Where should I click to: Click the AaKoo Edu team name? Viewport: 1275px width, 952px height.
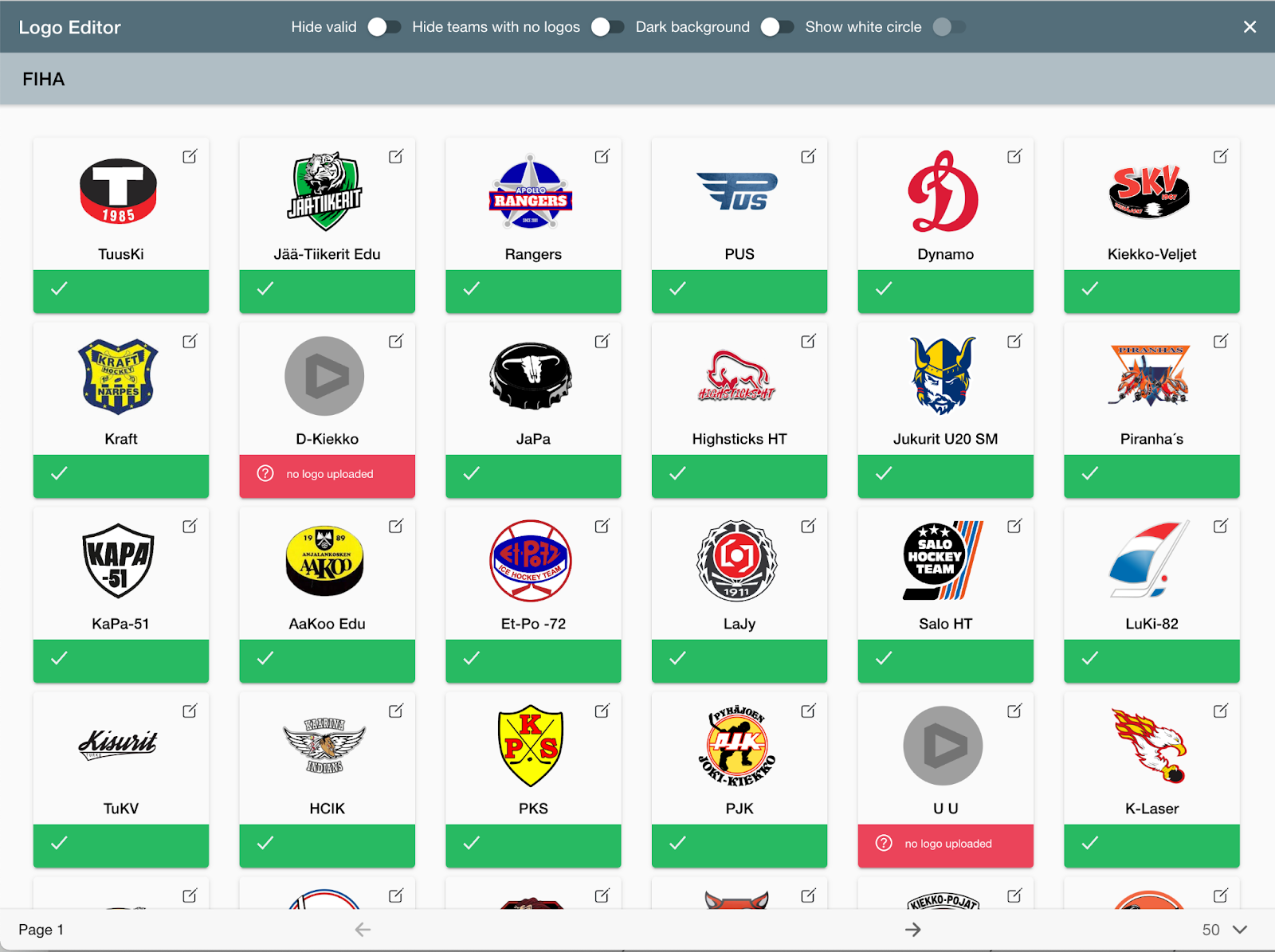(x=327, y=624)
